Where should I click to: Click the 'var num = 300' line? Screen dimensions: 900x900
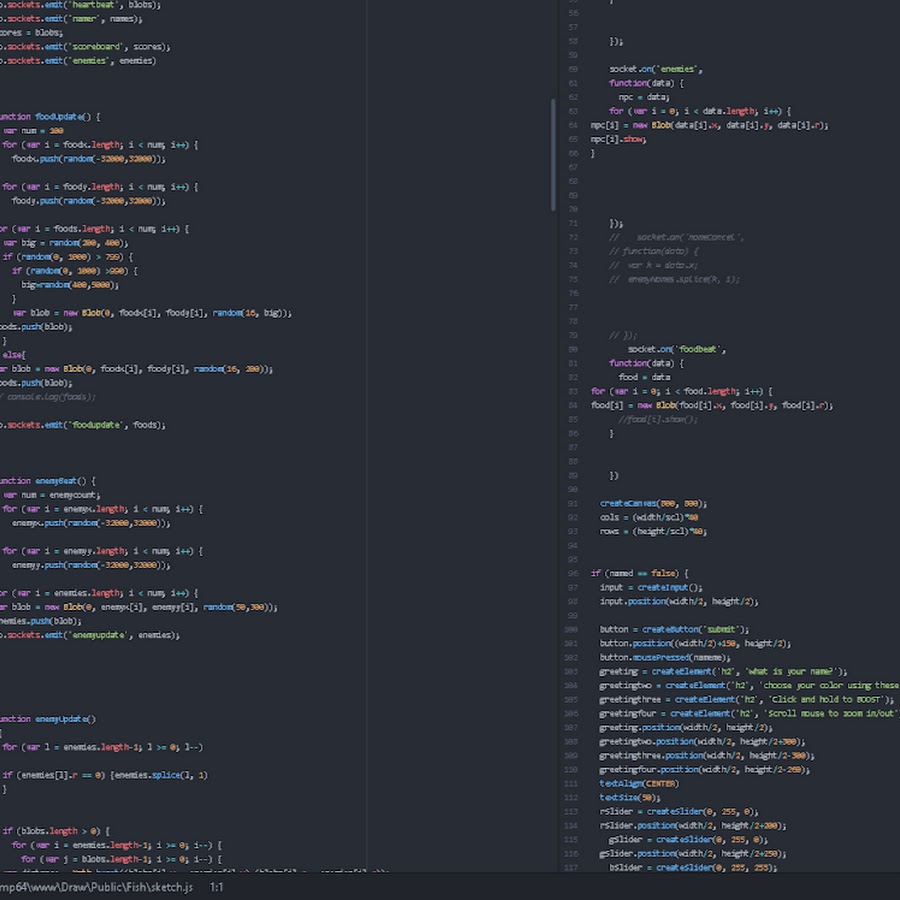tap(35, 130)
